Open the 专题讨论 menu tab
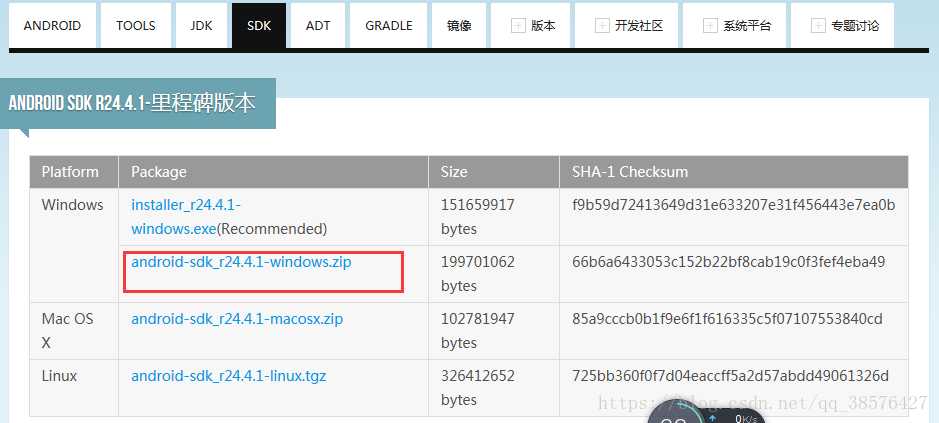This screenshot has height=423, width=939. (x=842, y=26)
